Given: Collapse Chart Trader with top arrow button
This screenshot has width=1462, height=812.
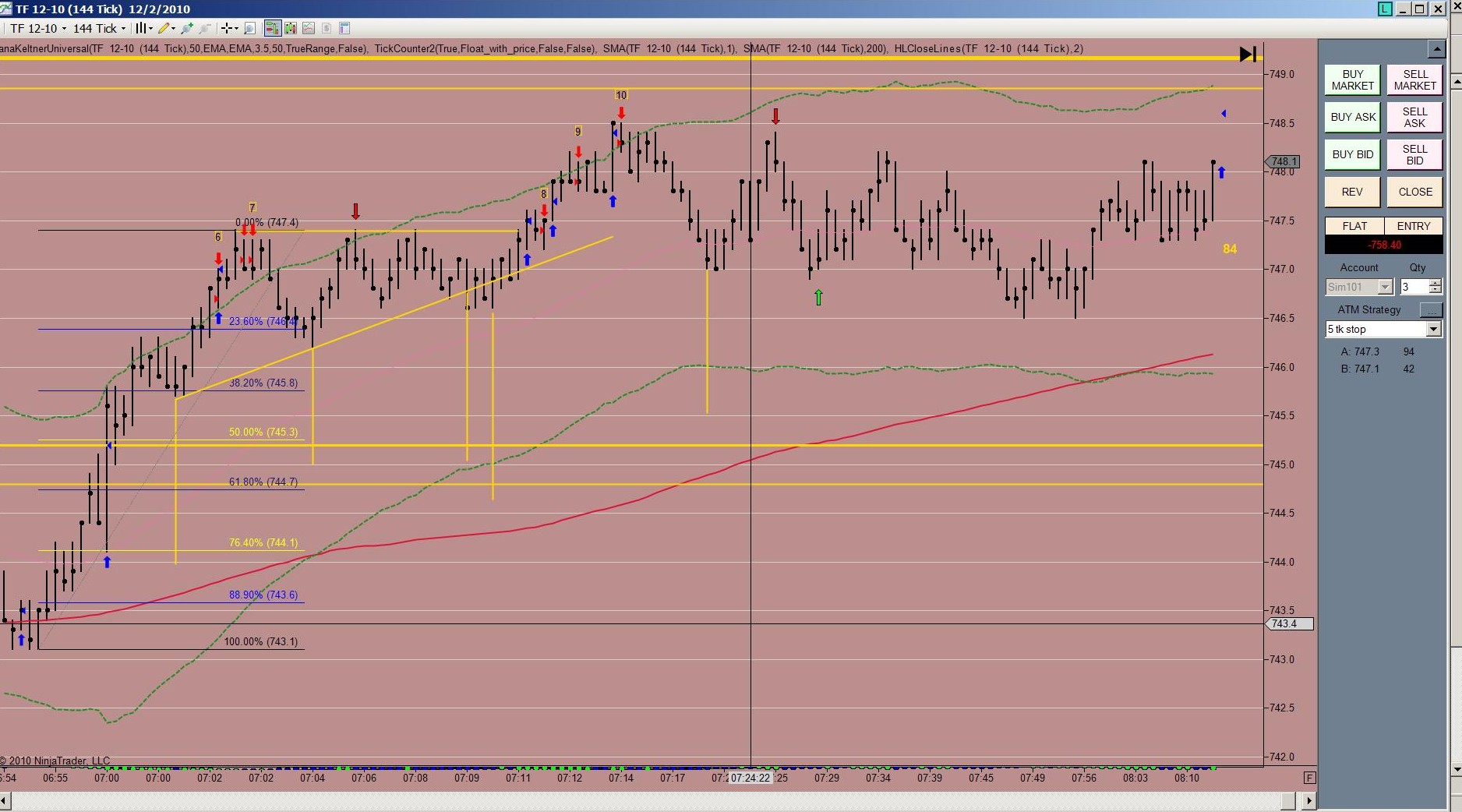Looking at the screenshot, I should pyautogui.click(x=1436, y=49).
